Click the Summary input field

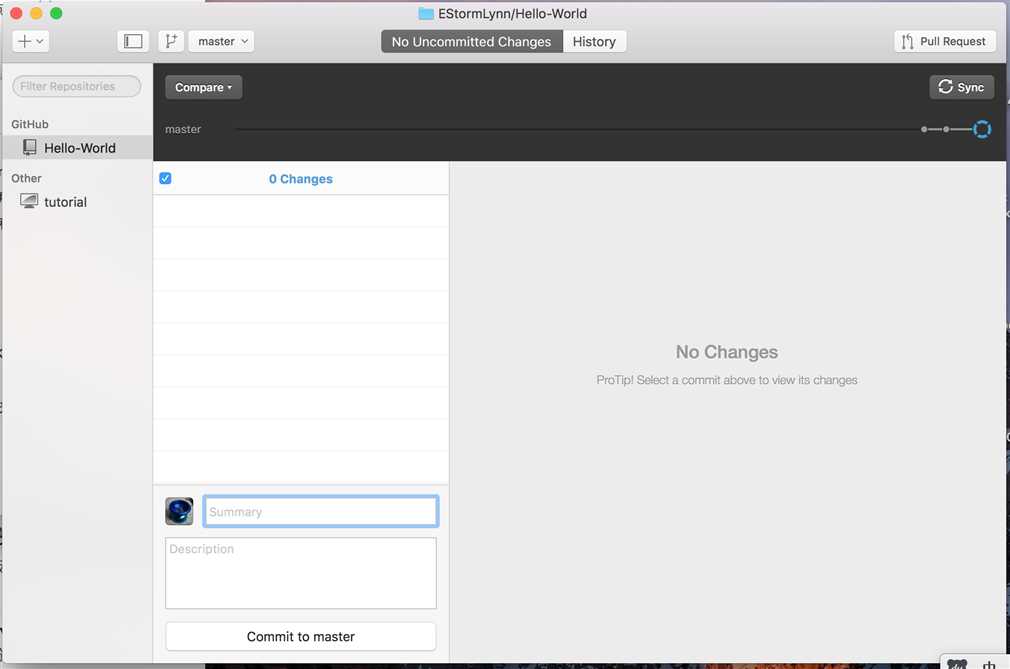[x=321, y=512]
